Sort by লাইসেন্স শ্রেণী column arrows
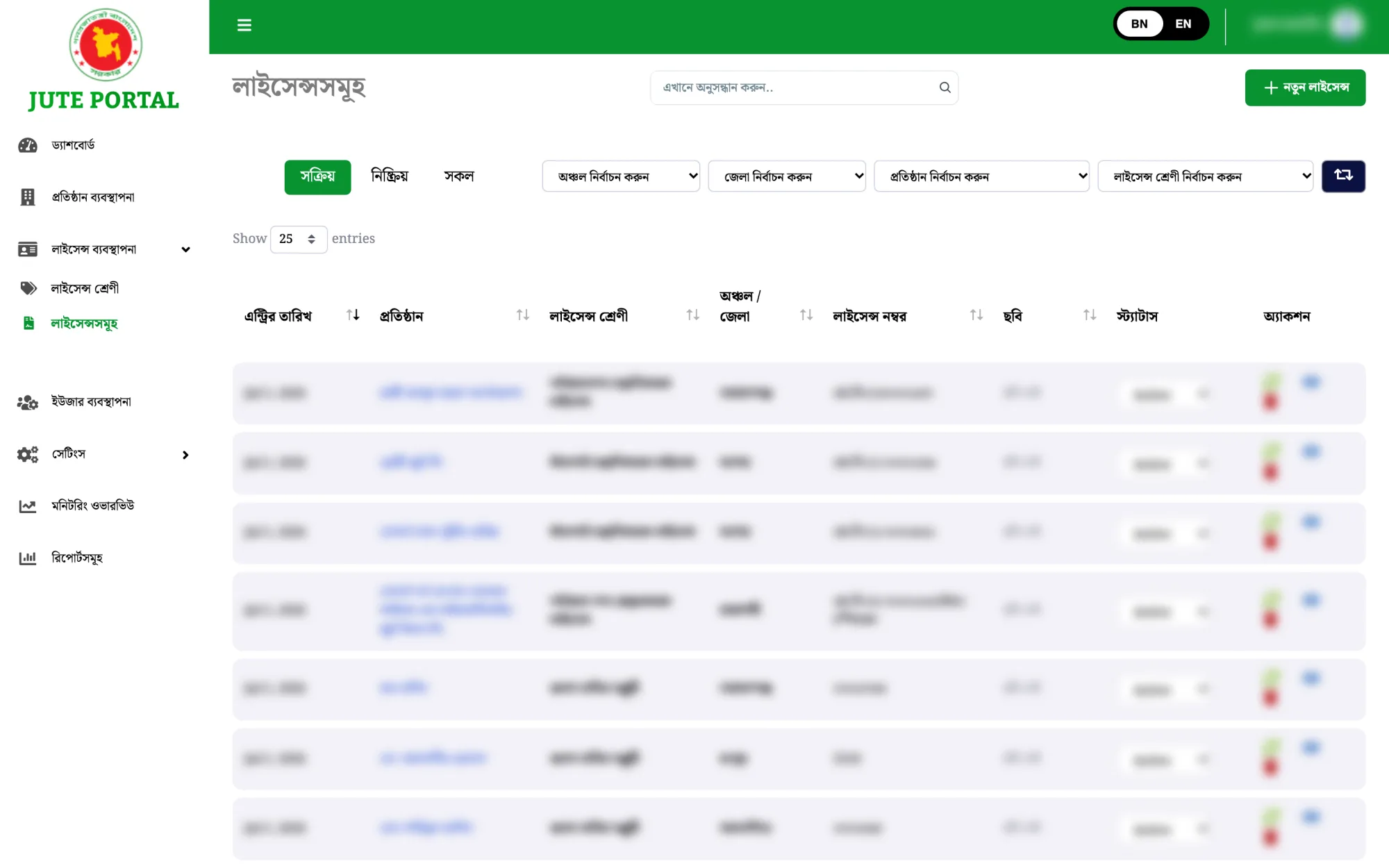The width and height of the screenshot is (1389, 868). coord(692,315)
